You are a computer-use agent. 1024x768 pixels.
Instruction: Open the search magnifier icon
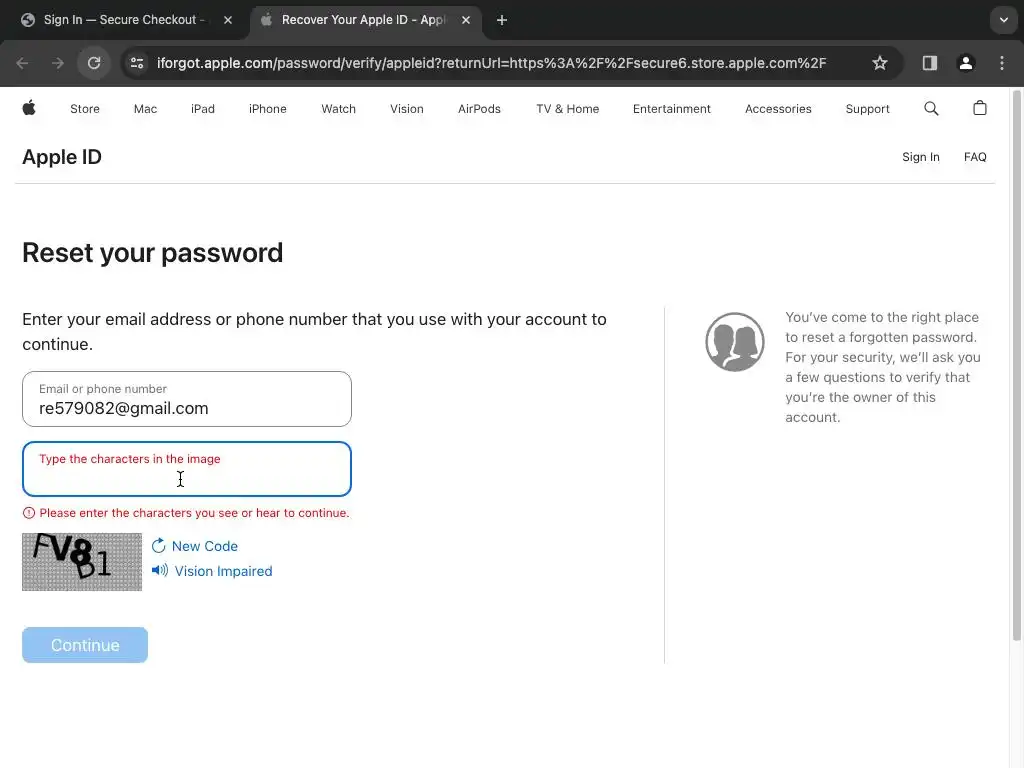pyautogui.click(x=931, y=108)
